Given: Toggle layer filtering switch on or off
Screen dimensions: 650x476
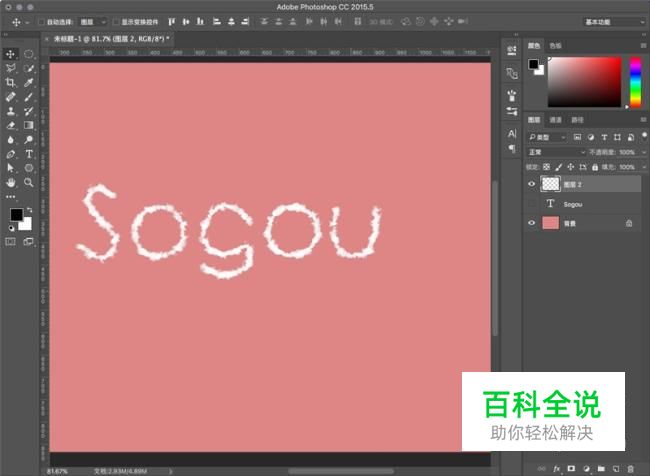Looking at the screenshot, I should [644, 136].
